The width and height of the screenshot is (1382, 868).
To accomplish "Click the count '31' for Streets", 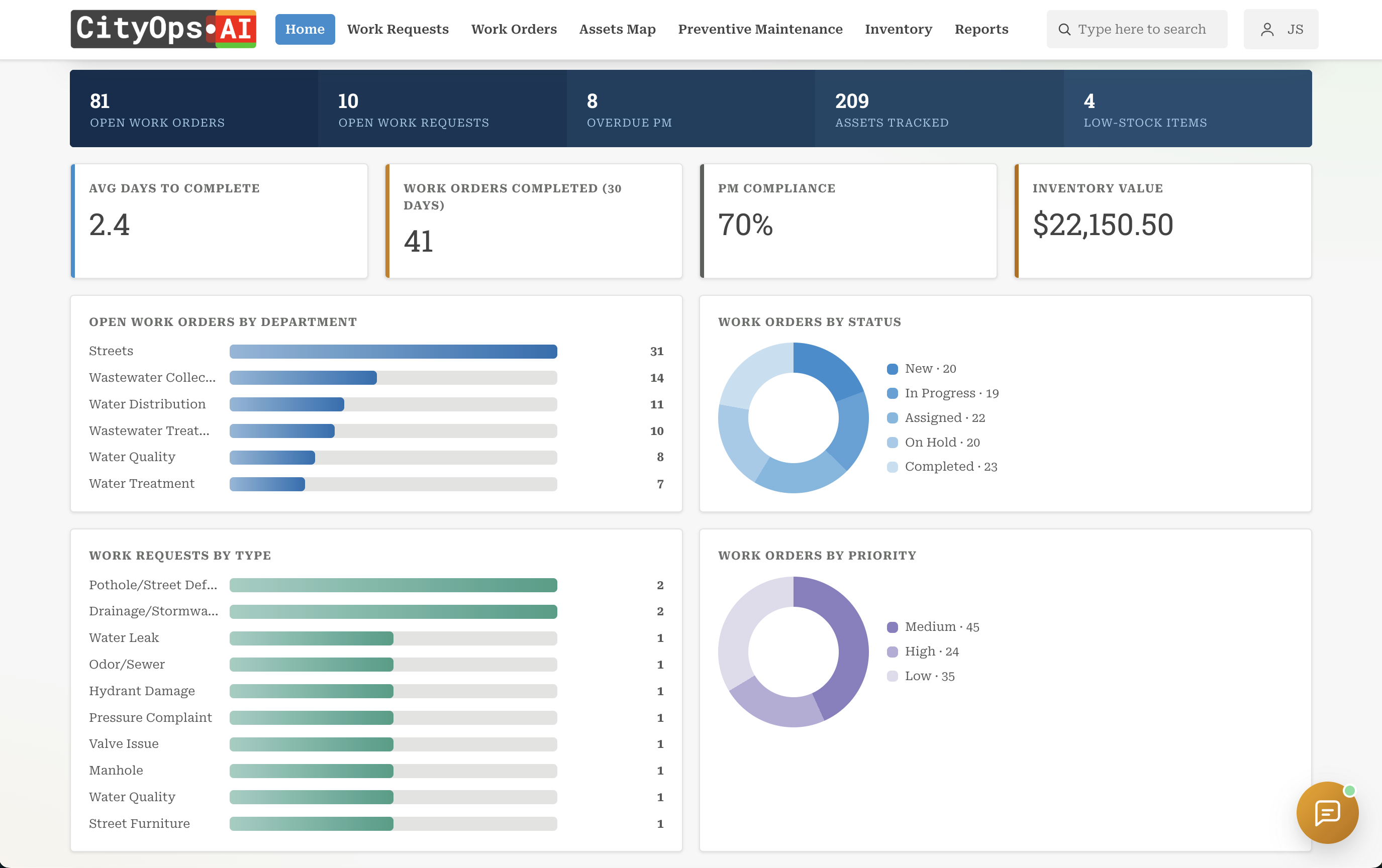I will click(656, 351).
